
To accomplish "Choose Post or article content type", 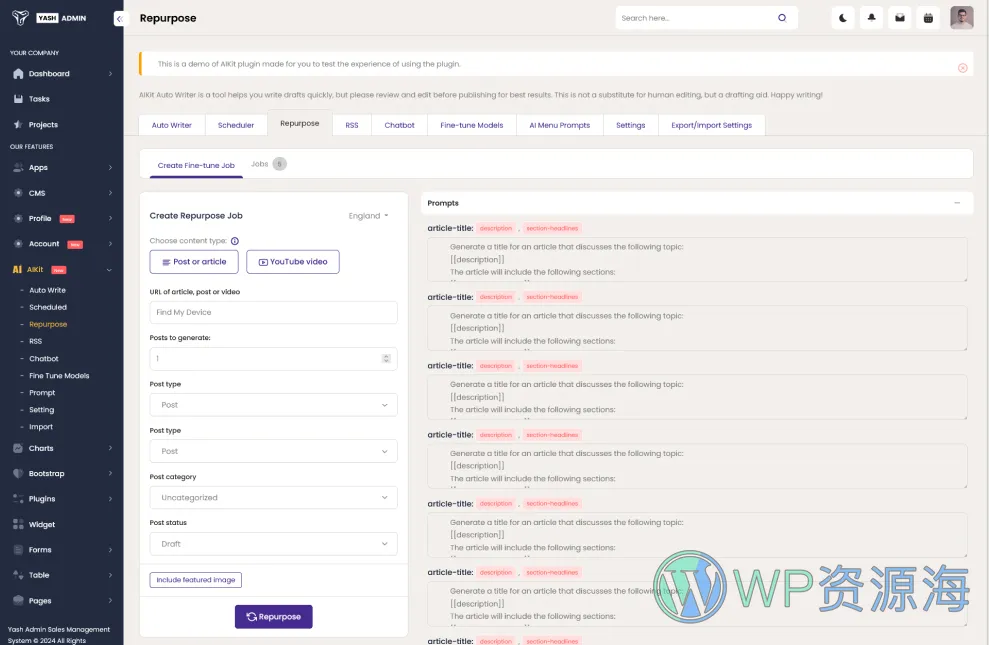I will [x=194, y=262].
